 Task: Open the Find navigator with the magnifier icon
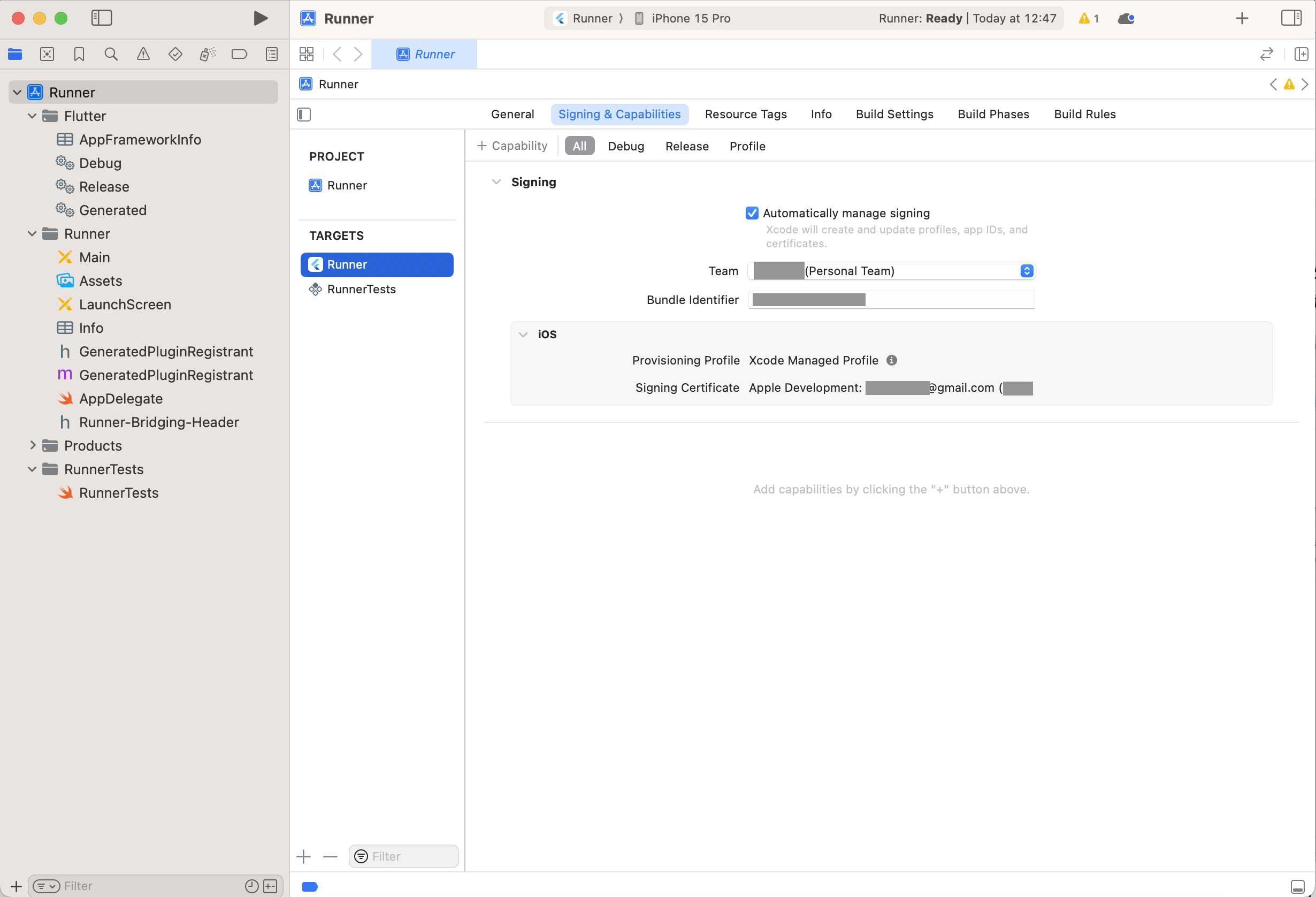(111, 54)
